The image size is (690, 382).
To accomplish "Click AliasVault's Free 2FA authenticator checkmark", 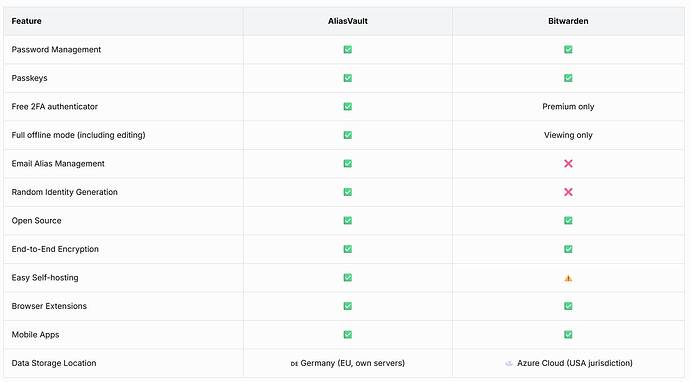I will click(x=348, y=107).
